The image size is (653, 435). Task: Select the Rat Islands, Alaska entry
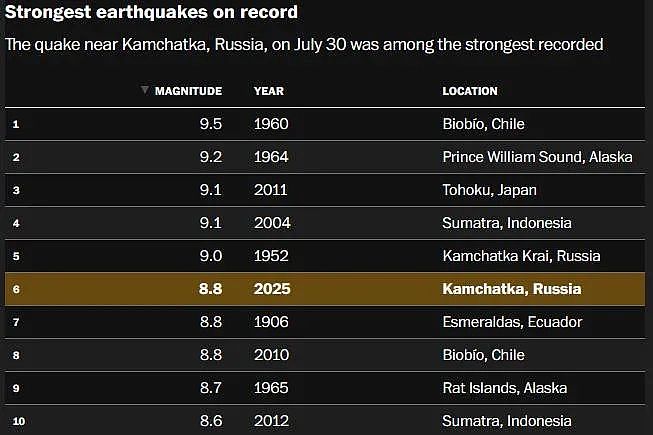pyautogui.click(x=325, y=388)
